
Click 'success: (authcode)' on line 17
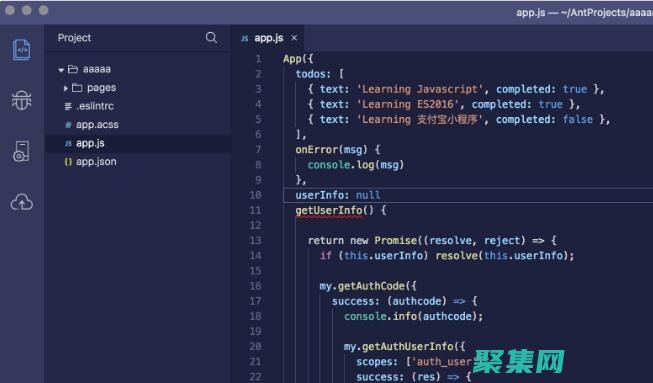[389, 301]
